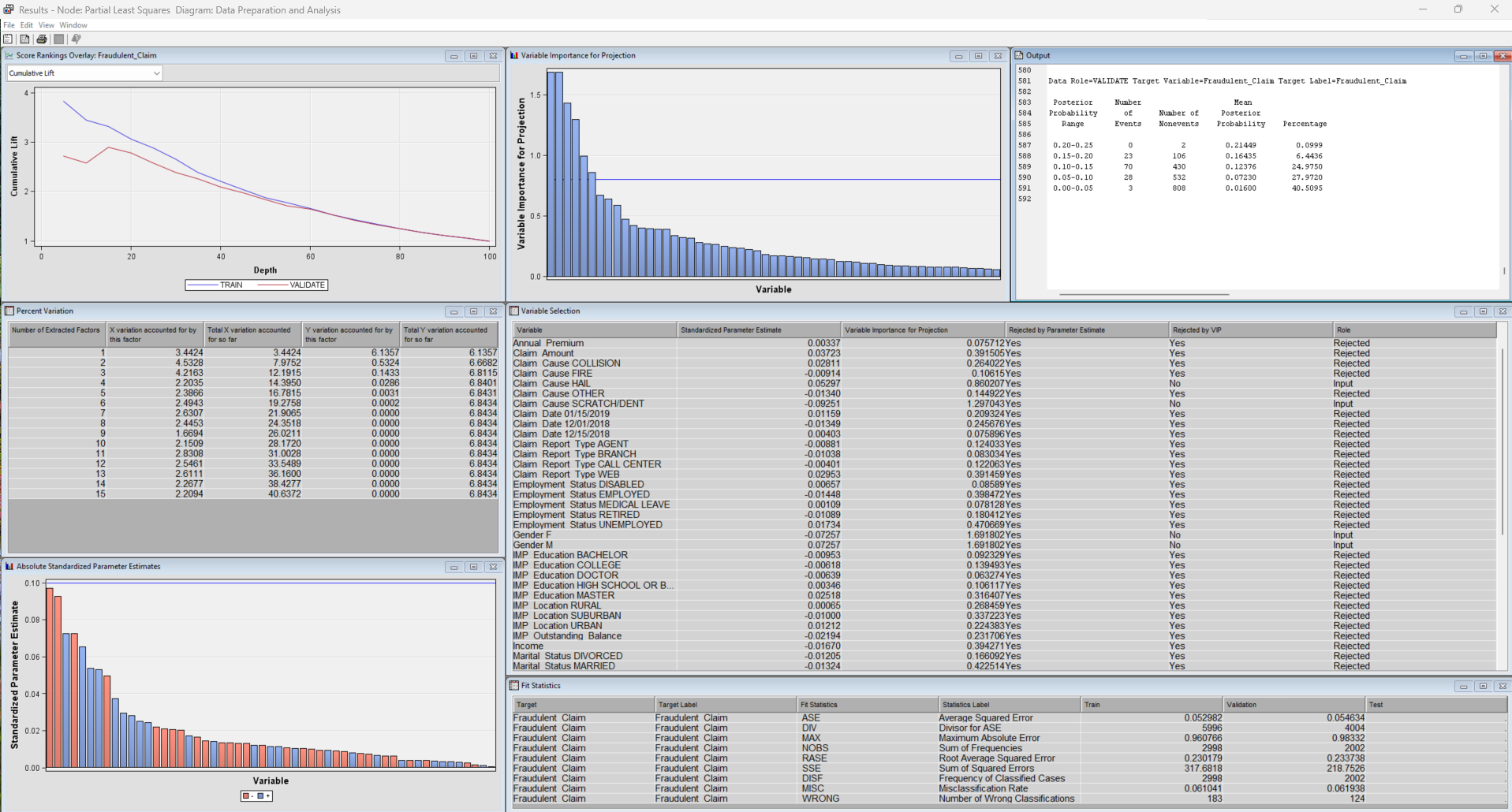The height and width of the screenshot is (812, 1512).
Task: Select the Claim Cause SCRATCH/DENT row
Action: (1003, 404)
